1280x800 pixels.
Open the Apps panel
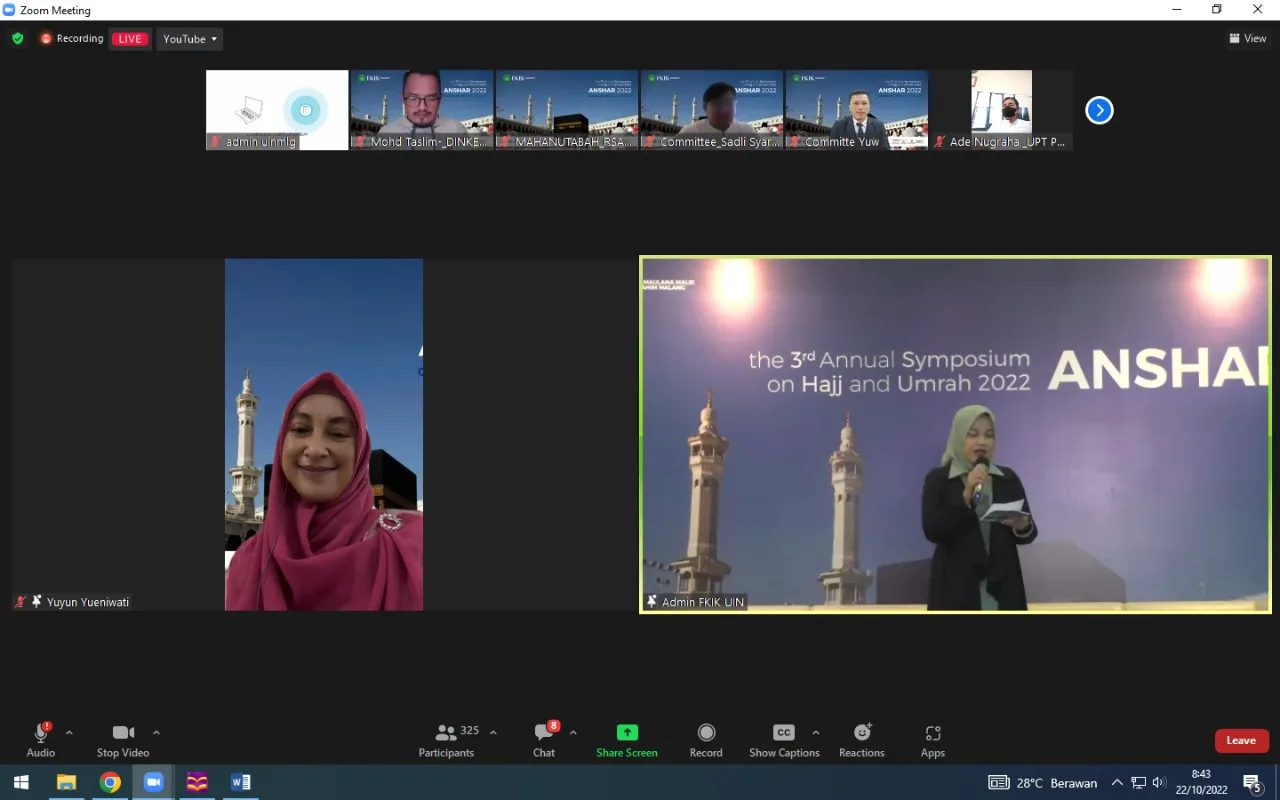click(933, 740)
